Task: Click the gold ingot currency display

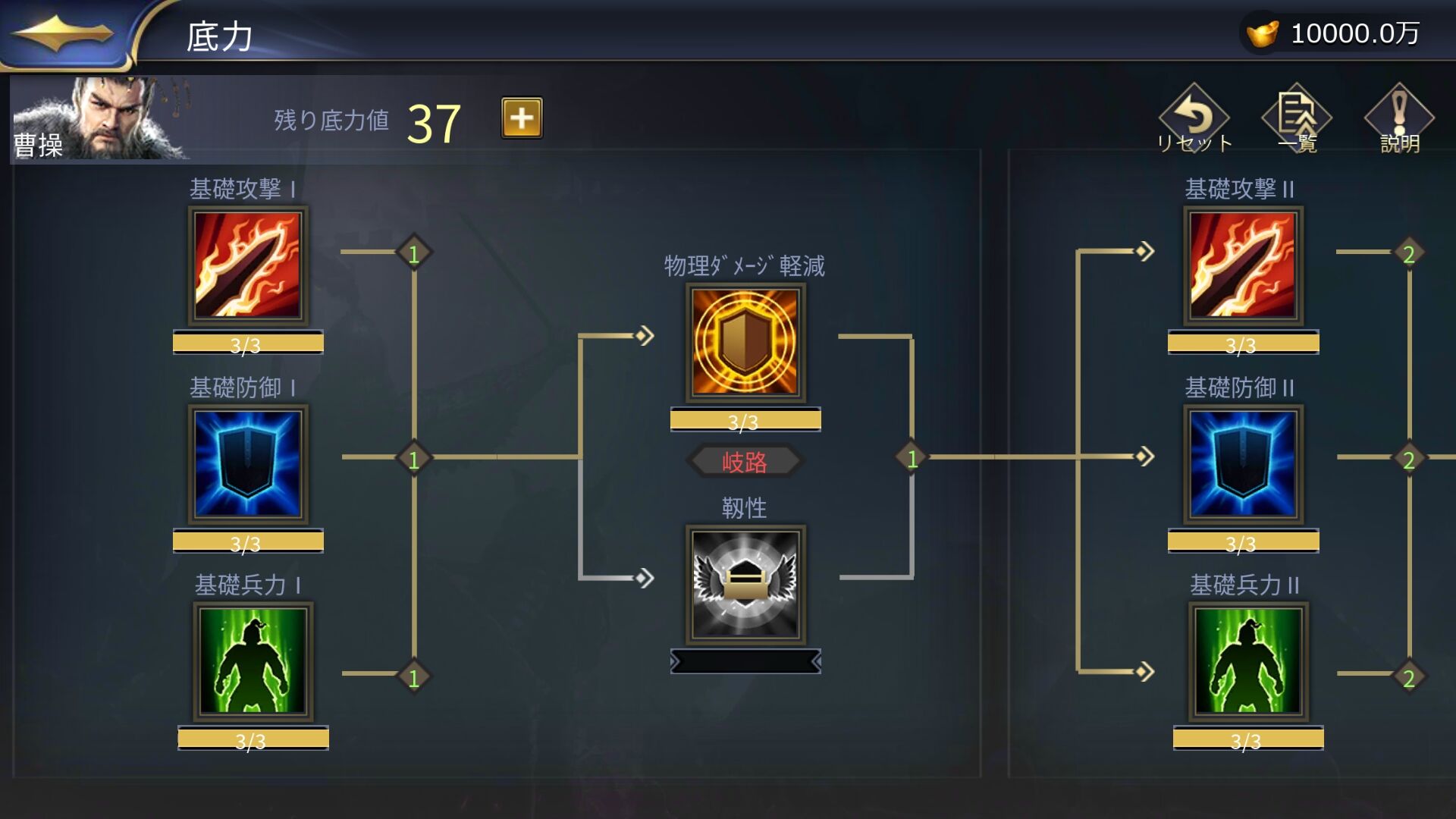Action: click(x=1332, y=33)
